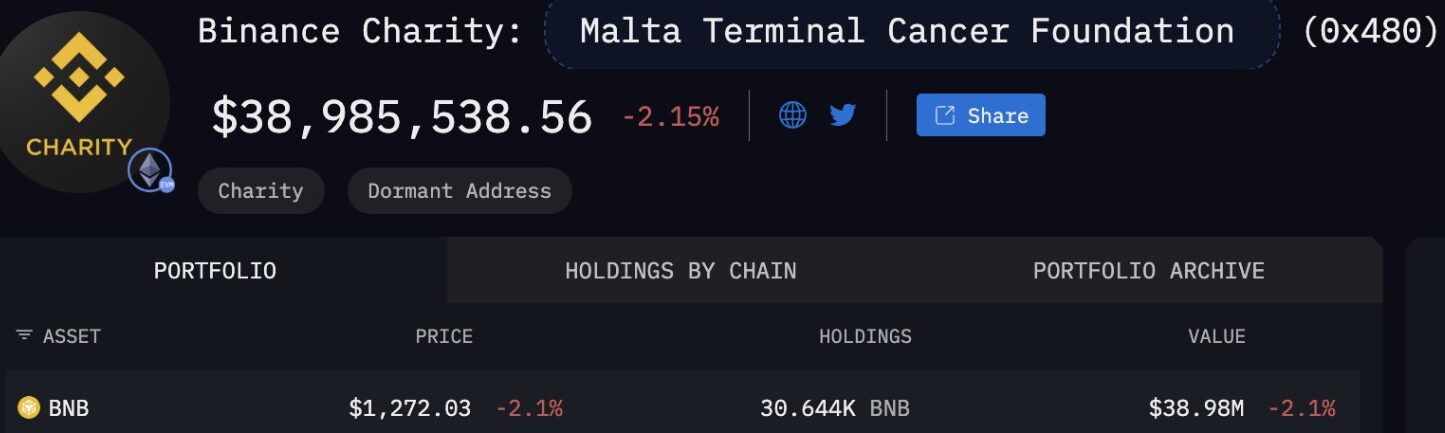The height and width of the screenshot is (433, 1445).
Task: Open the website globe icon
Action: point(792,115)
